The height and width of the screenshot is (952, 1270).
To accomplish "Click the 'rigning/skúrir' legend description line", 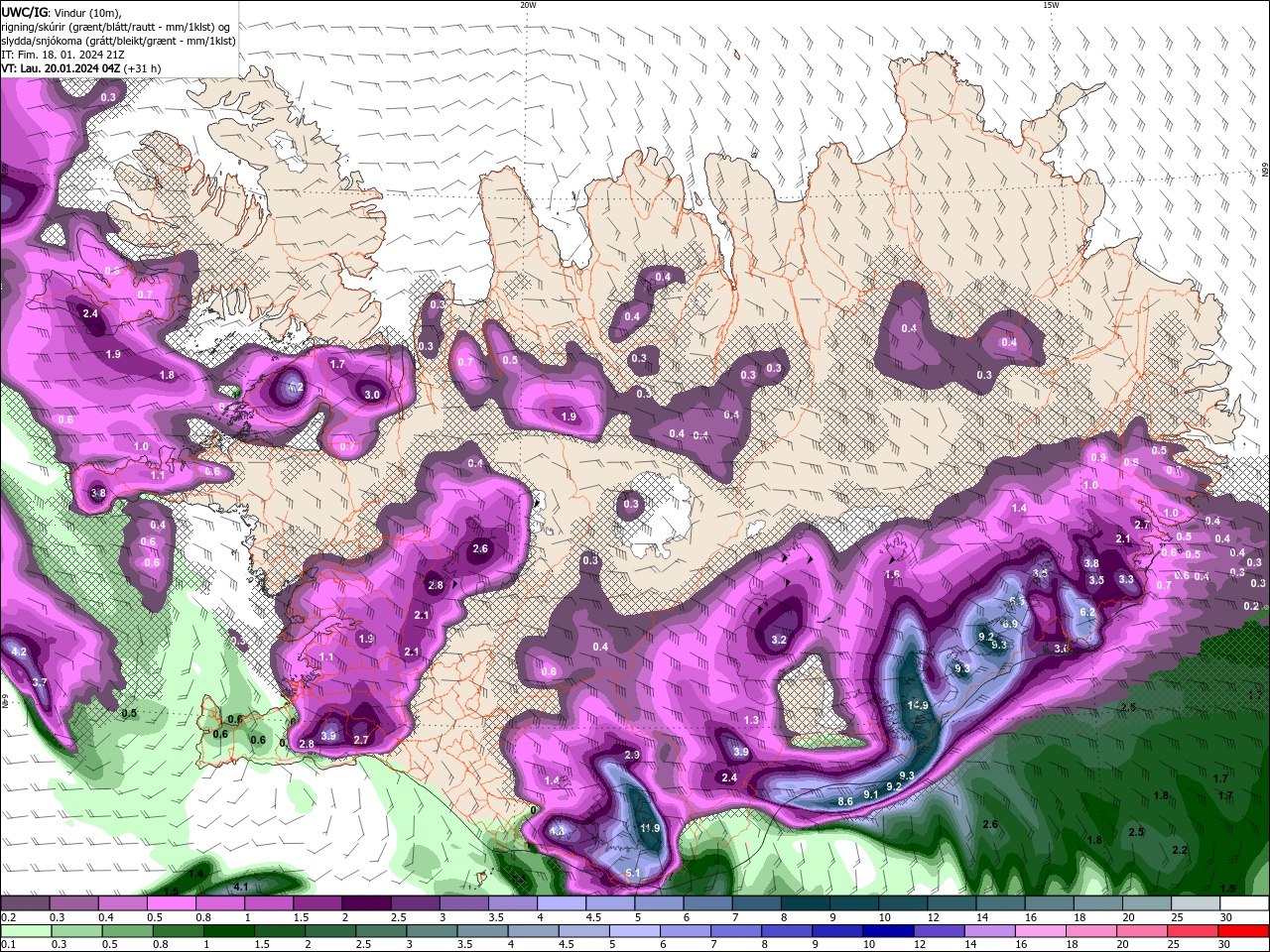I will tap(115, 26).
